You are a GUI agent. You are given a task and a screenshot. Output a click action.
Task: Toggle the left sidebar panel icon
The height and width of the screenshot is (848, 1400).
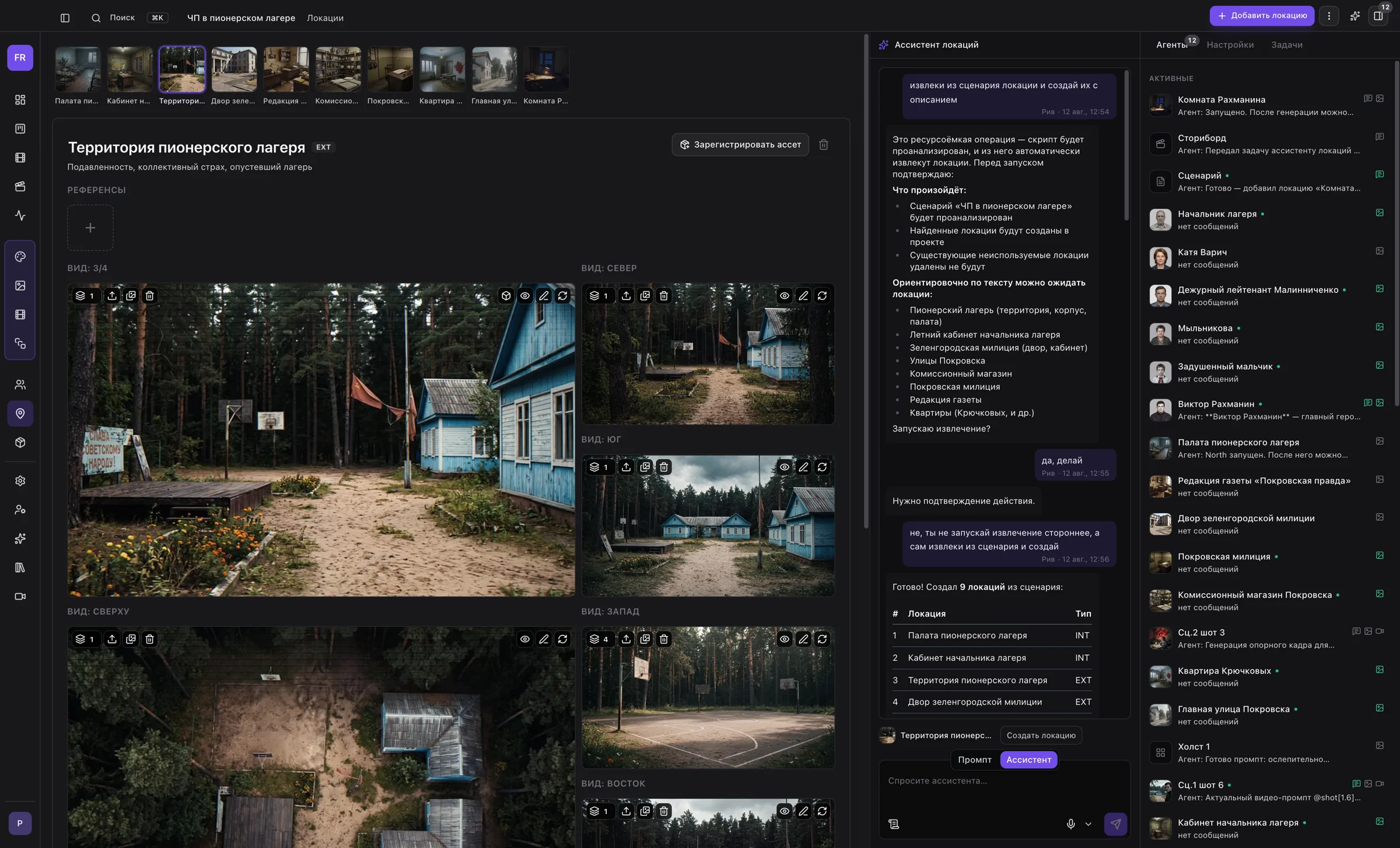[x=65, y=18]
